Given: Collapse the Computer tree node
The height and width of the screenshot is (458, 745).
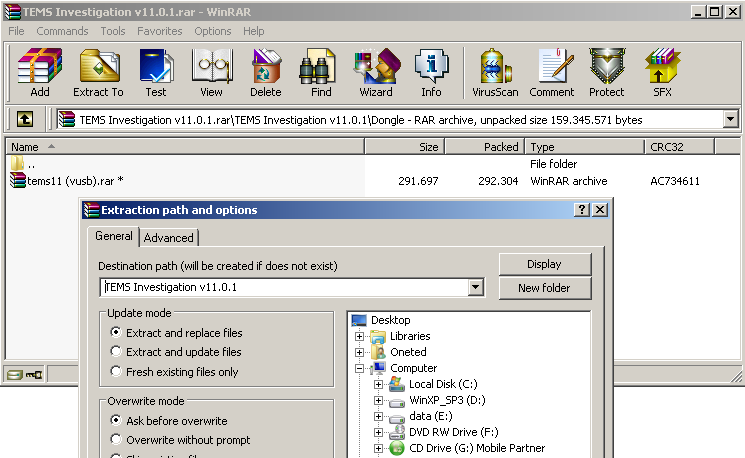Looking at the screenshot, I should pyautogui.click(x=359, y=368).
